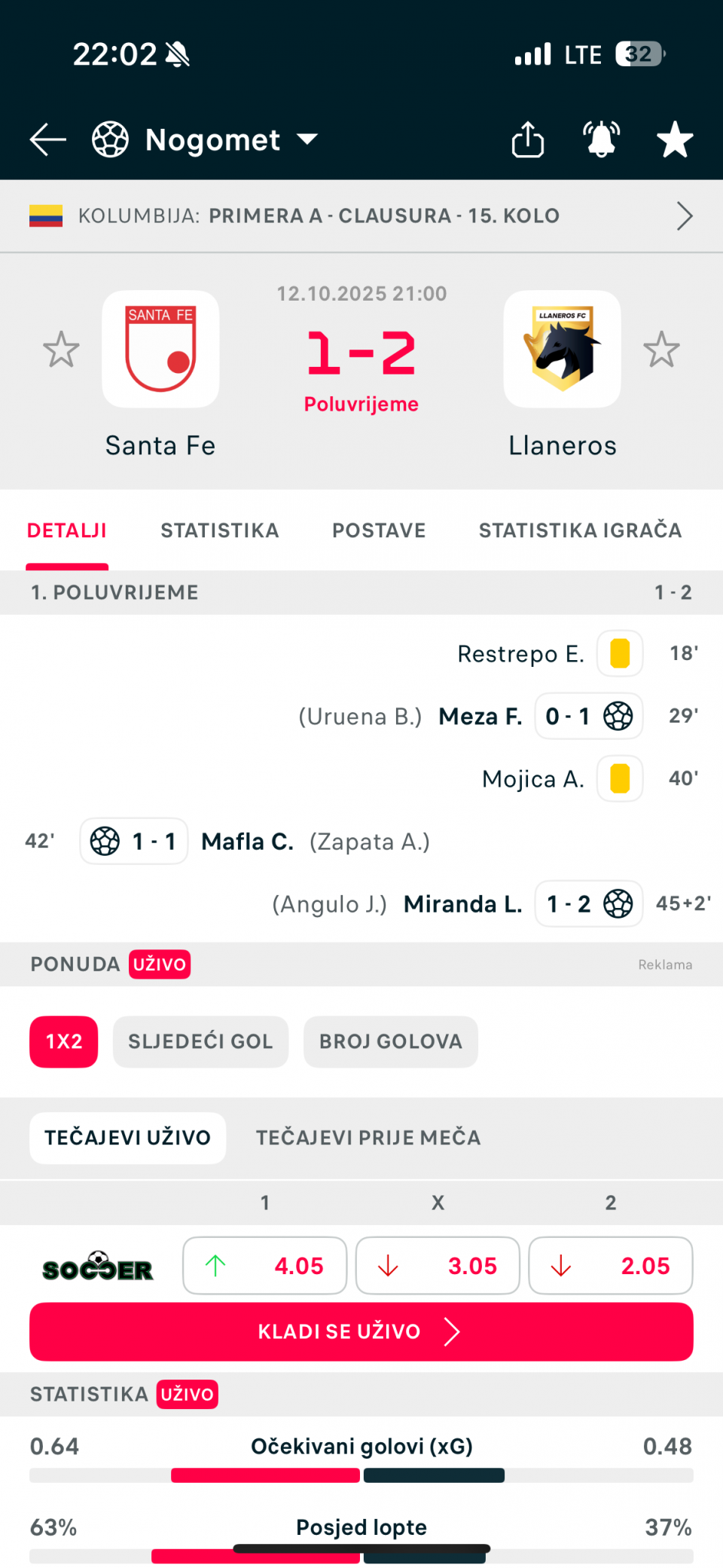Toggle favorite star beside Santa Fe
Screen dimensions: 723x1568
point(61,350)
